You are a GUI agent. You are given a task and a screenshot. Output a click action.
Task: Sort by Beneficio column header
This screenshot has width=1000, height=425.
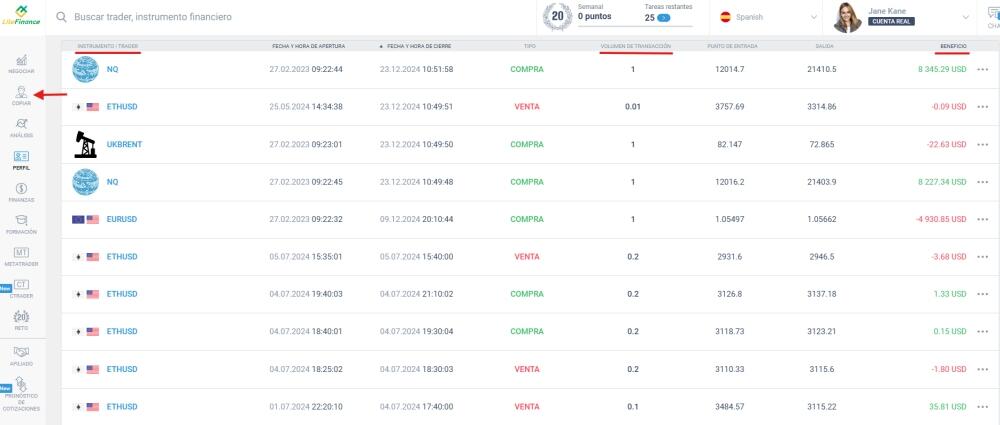[953, 47]
